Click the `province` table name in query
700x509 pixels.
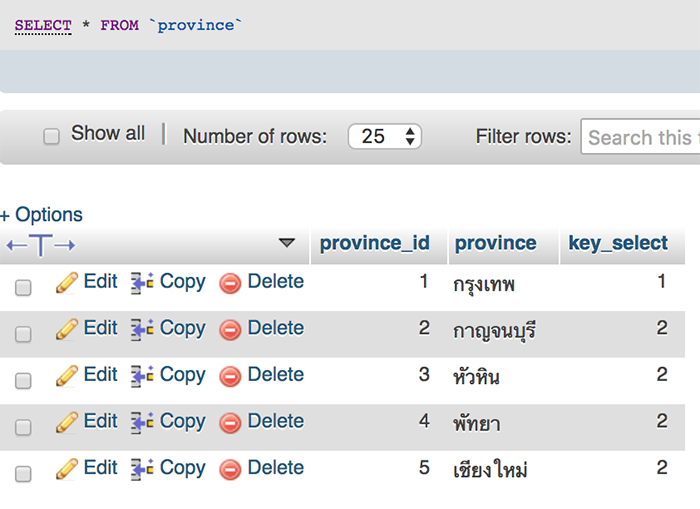[x=196, y=25]
